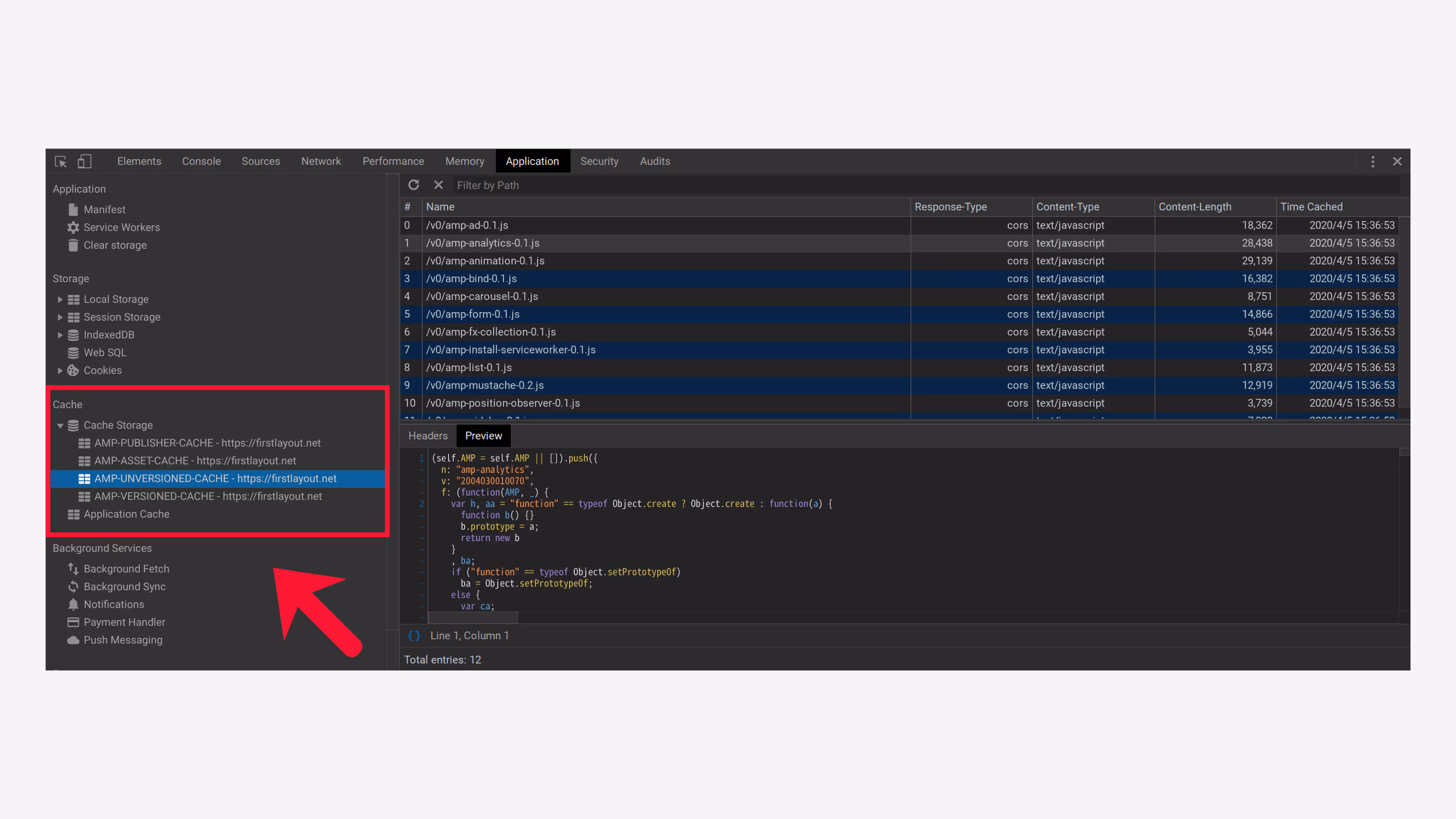
Task: Close the DevTools panel
Action: tap(1397, 162)
